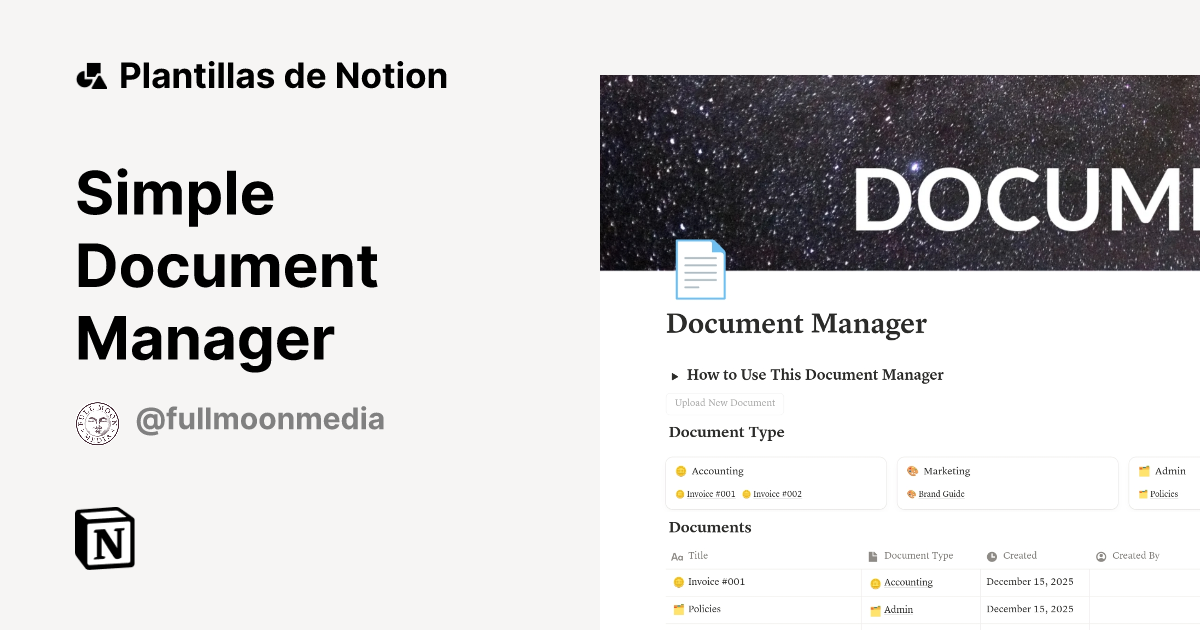Open the @fullmoonmedia profile link
The height and width of the screenshot is (630, 1200).
click(259, 419)
